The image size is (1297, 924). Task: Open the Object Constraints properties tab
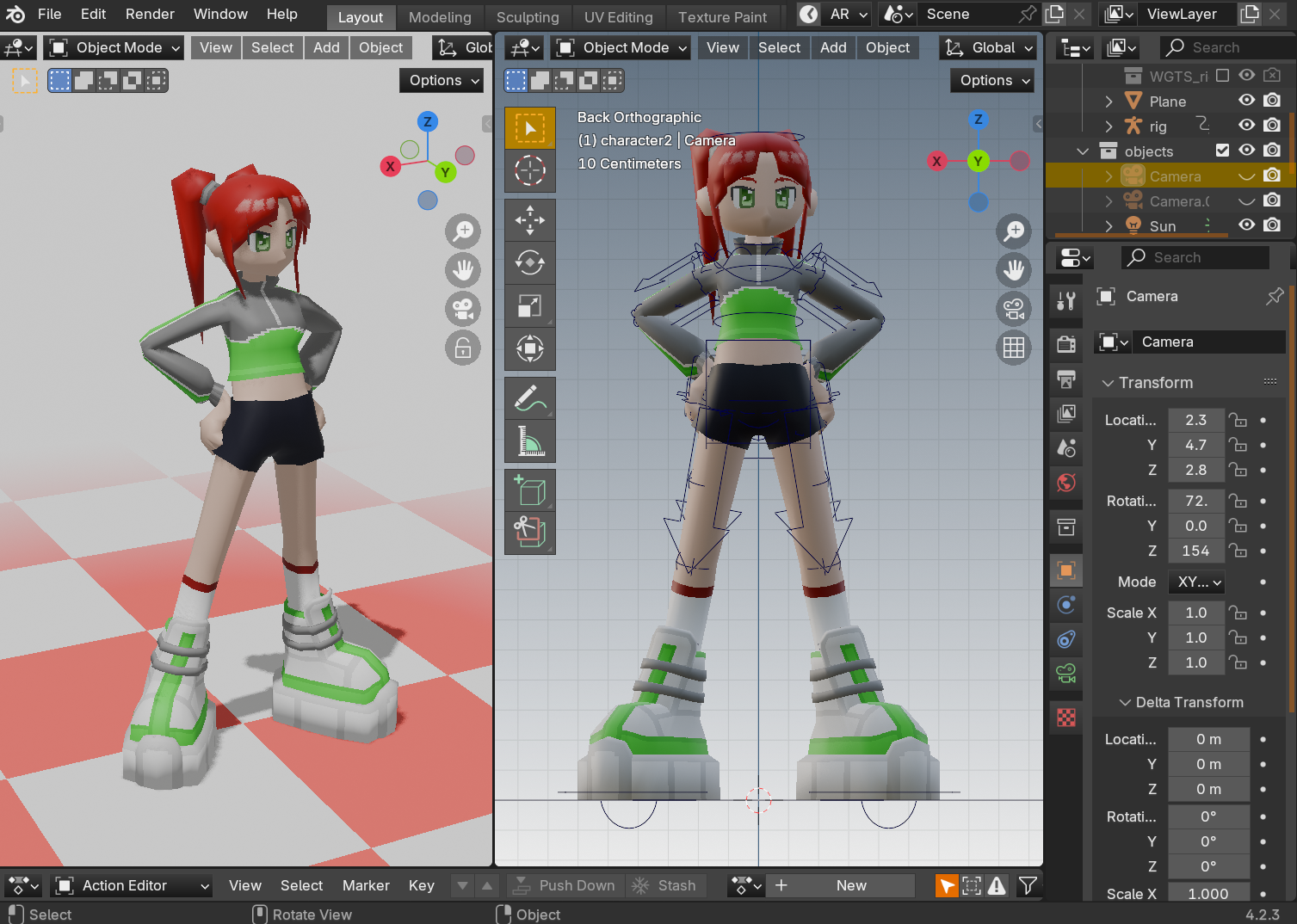pos(1066,639)
